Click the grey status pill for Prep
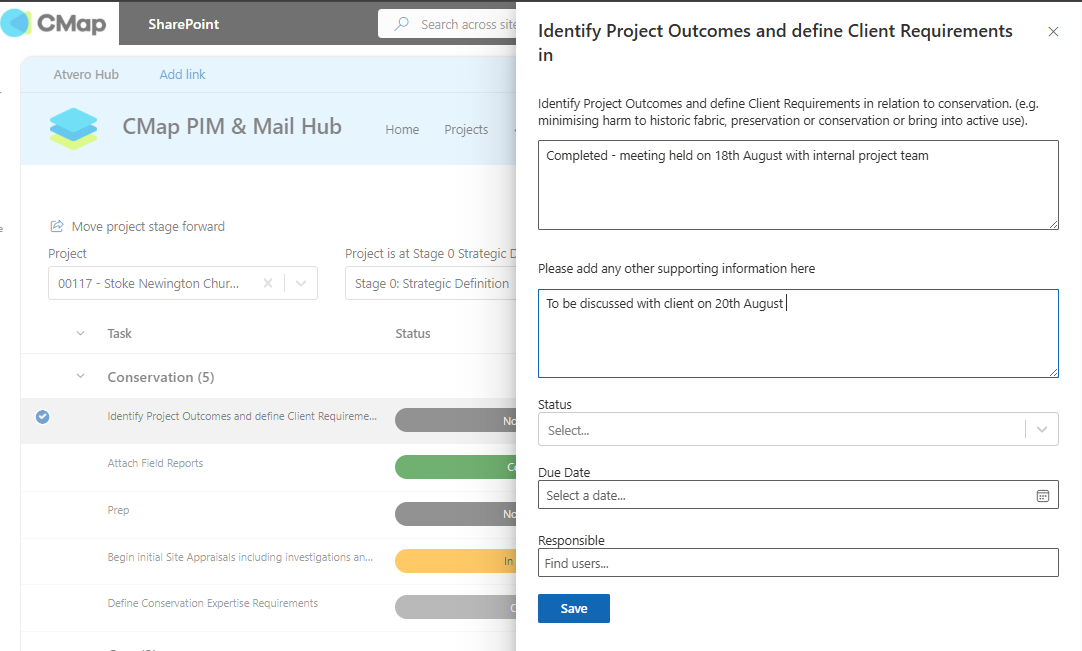The height and width of the screenshot is (651, 1082). tap(455, 514)
